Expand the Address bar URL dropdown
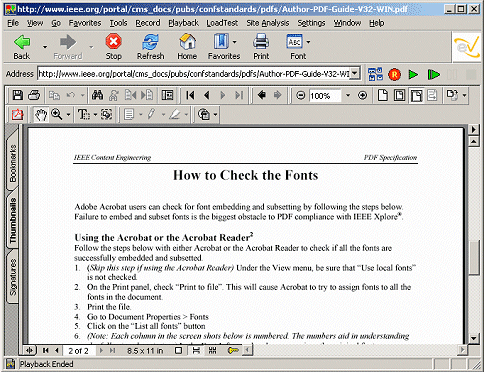The width and height of the screenshot is (484, 372). [x=355, y=73]
